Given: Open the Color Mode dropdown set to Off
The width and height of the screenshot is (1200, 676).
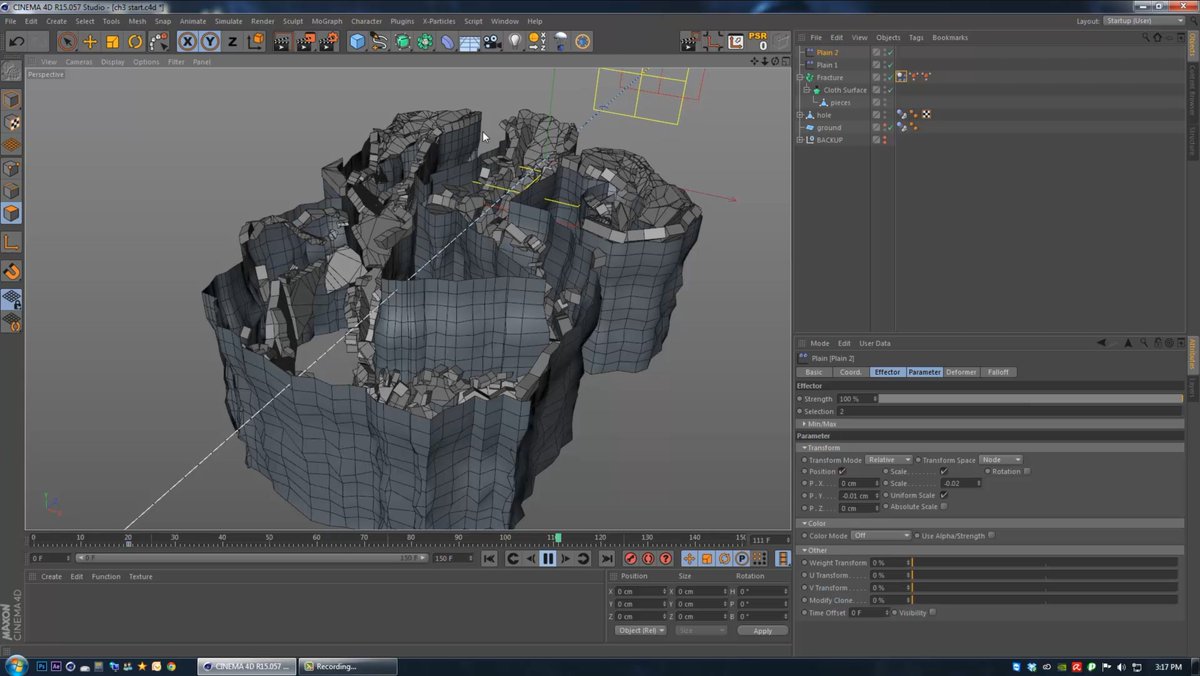Looking at the screenshot, I should tap(881, 535).
